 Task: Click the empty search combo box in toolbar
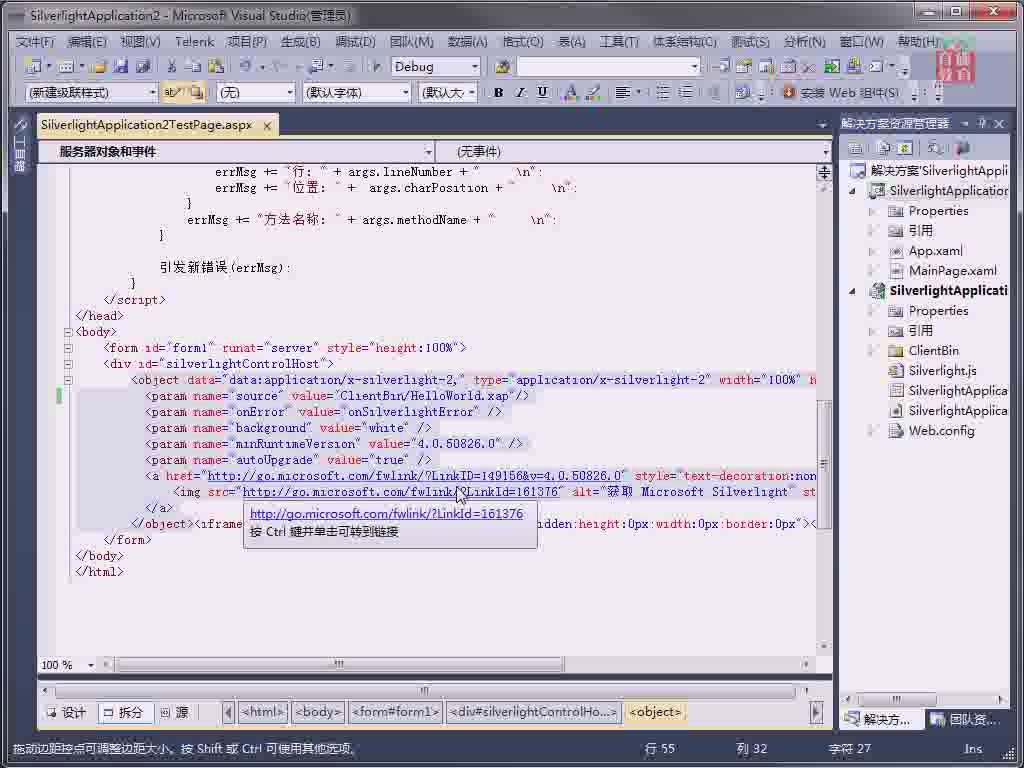pos(608,67)
